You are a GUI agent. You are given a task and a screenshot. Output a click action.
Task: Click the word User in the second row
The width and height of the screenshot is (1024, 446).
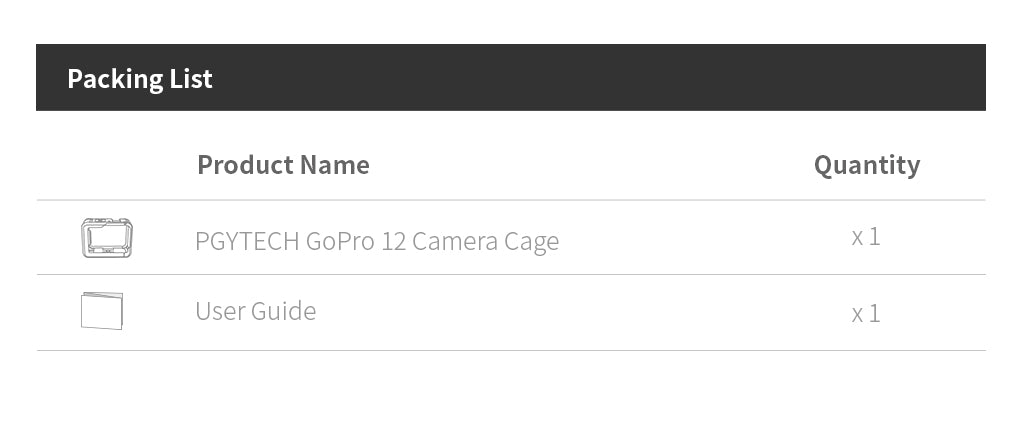(x=220, y=311)
